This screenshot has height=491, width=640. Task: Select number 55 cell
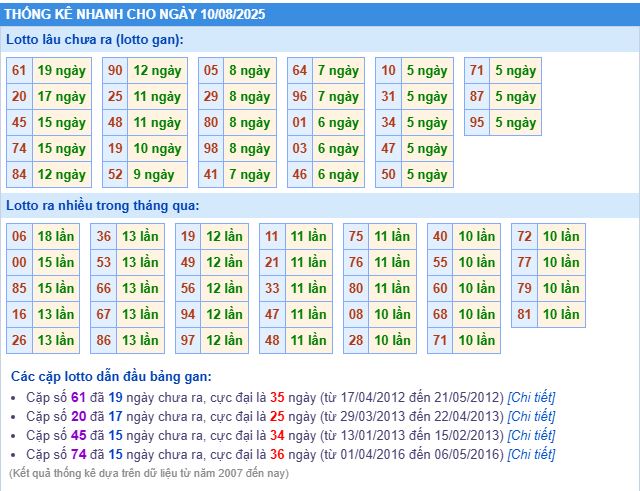tap(440, 262)
